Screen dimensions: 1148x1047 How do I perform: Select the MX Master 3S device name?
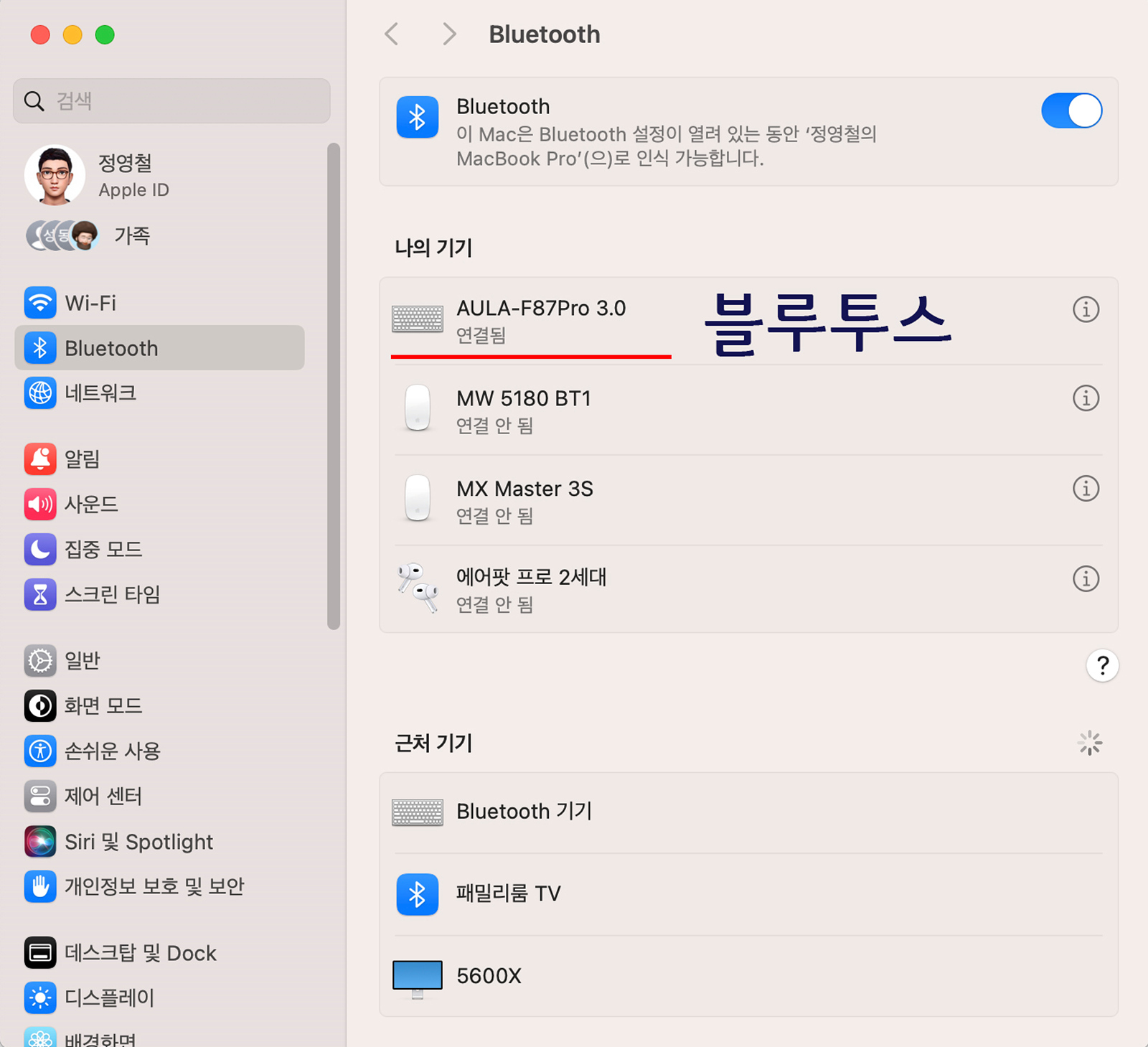pyautogui.click(x=524, y=489)
